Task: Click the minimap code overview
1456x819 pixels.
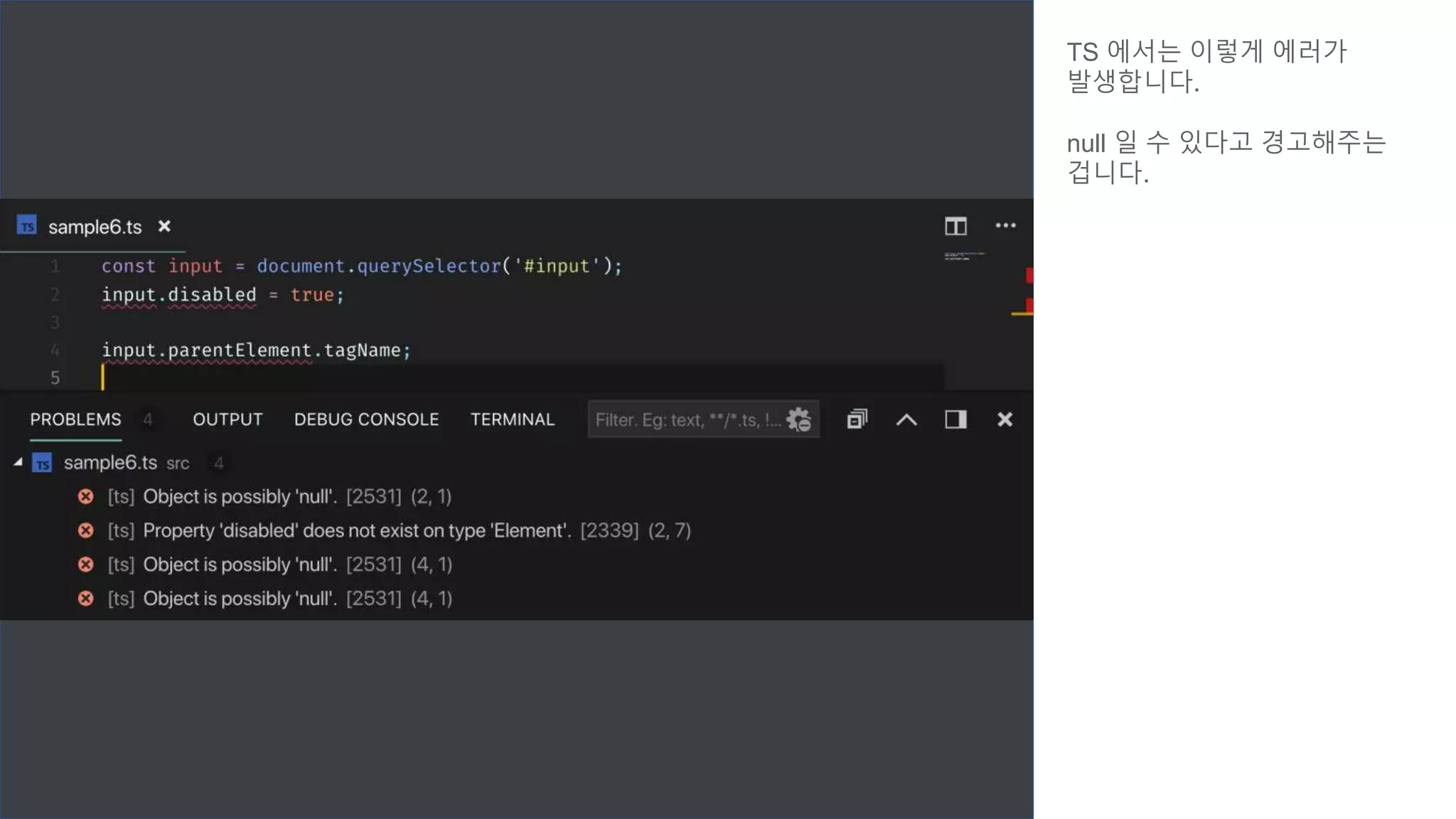Action: pos(964,256)
